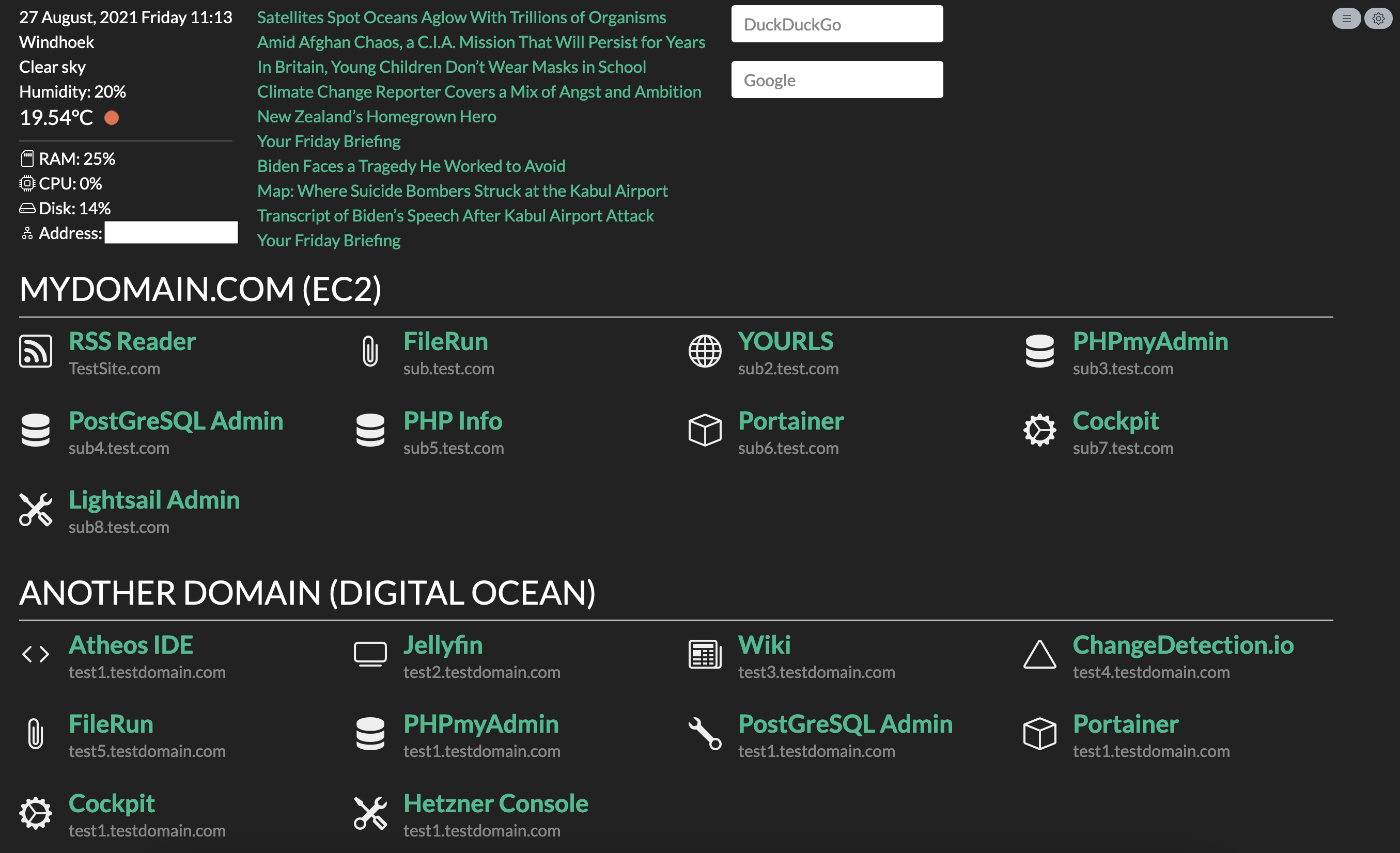The width and height of the screenshot is (1400, 853).
Task: Open the Wiki link
Action: click(764, 645)
